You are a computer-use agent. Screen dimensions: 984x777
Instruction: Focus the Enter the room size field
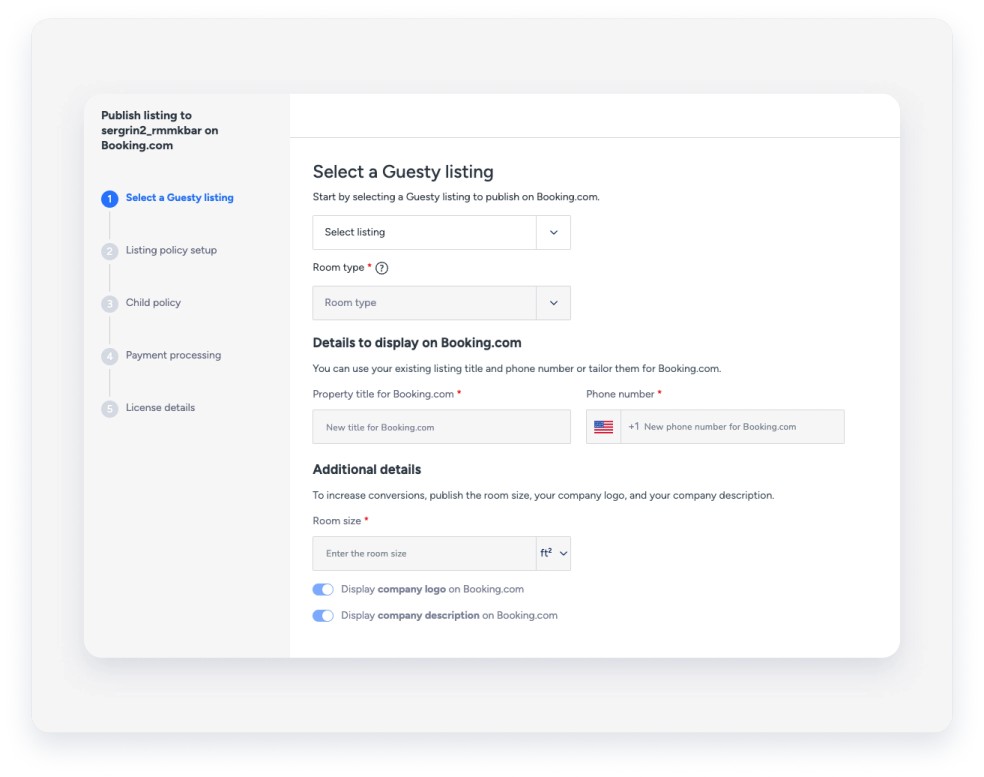click(424, 553)
